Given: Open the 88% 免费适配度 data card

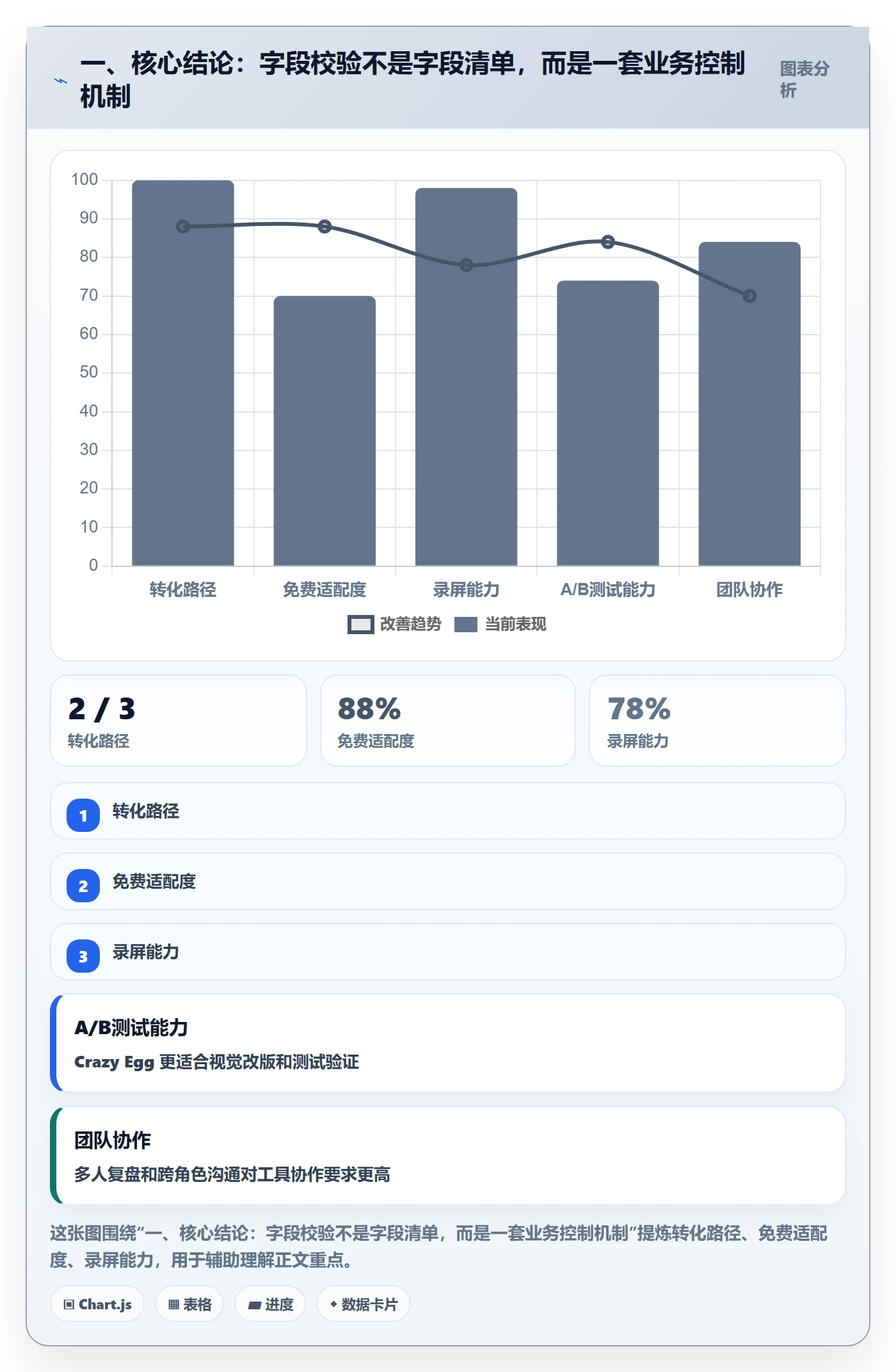Looking at the screenshot, I should coord(448,721).
